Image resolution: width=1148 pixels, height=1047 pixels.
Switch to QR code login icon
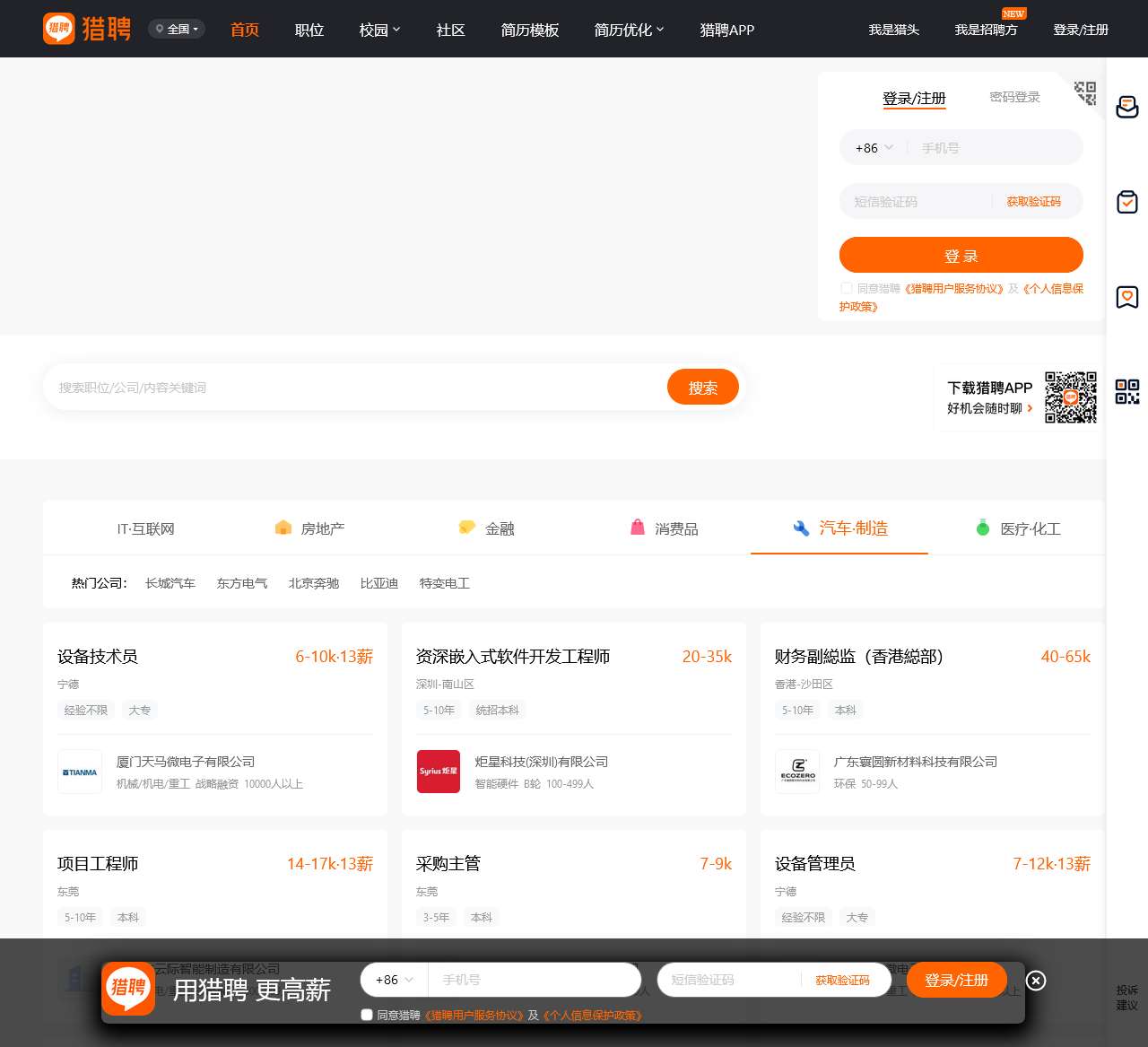click(x=1085, y=93)
